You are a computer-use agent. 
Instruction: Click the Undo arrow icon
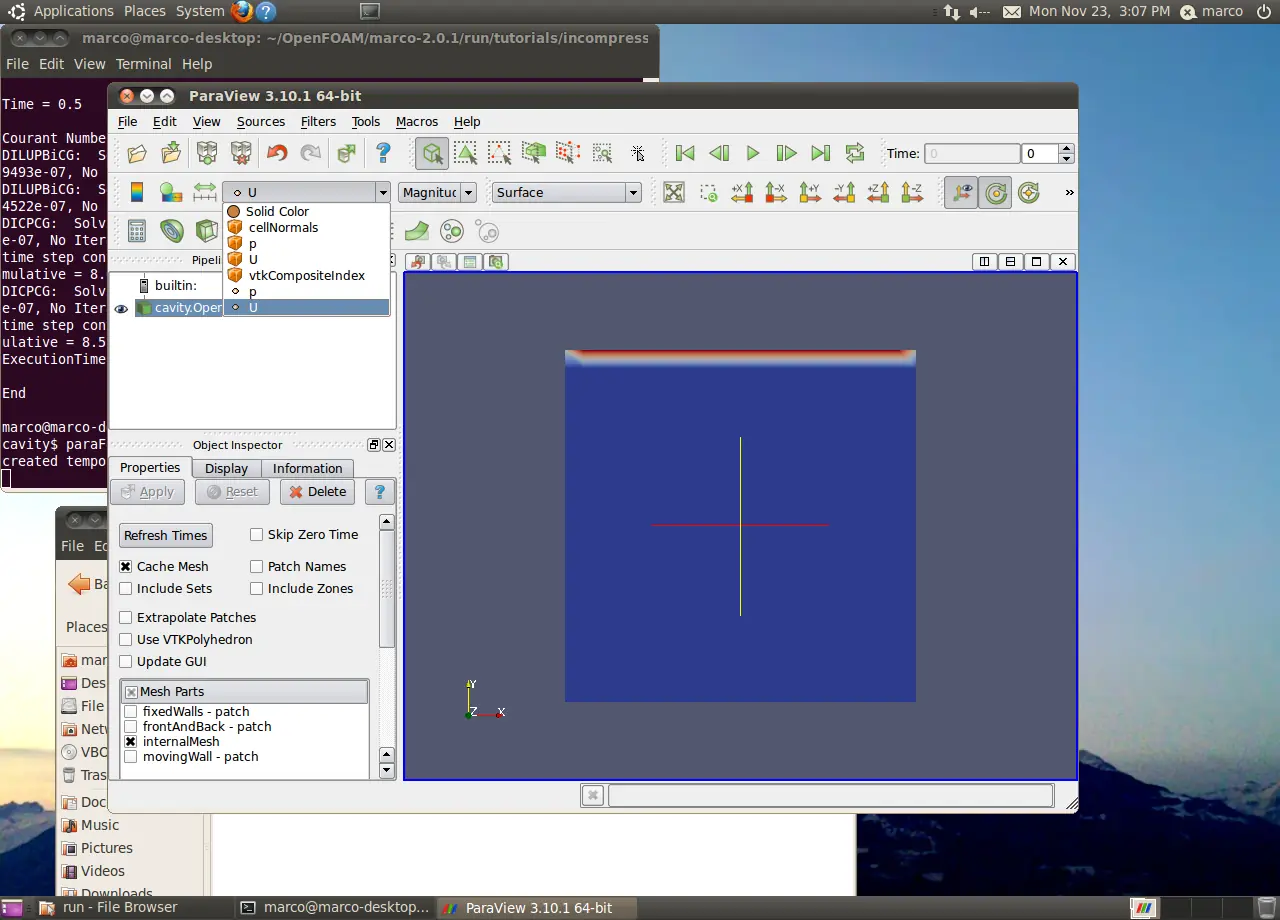[x=277, y=153]
